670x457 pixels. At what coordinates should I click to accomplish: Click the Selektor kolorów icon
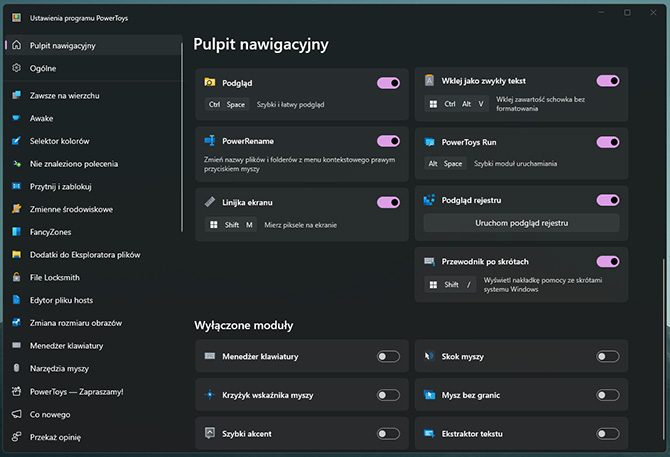pyautogui.click(x=16, y=141)
